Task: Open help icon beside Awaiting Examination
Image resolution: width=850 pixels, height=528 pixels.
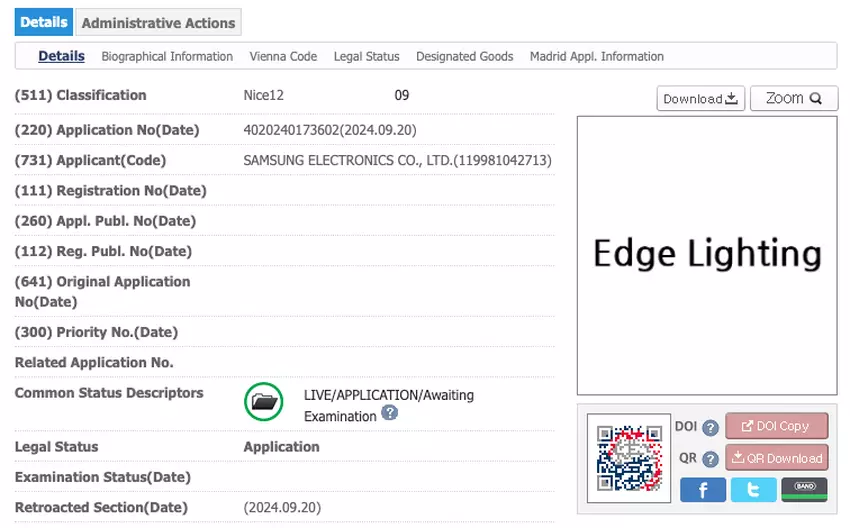Action: click(x=390, y=413)
